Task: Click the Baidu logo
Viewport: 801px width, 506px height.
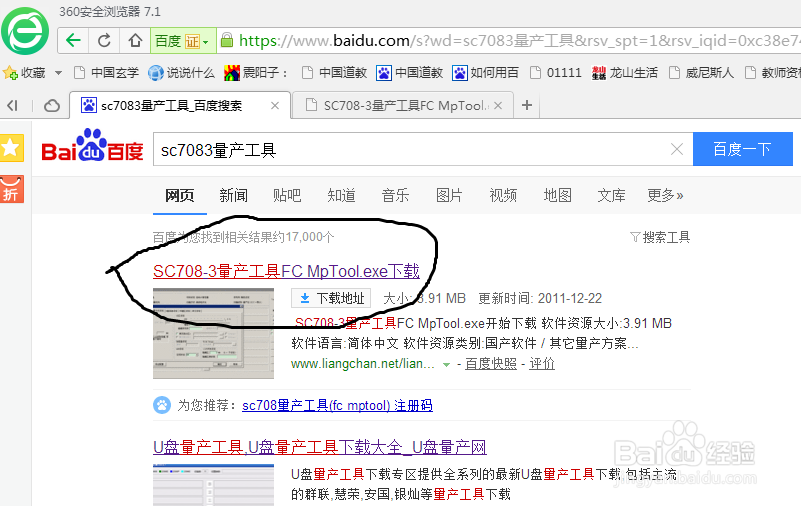Action: pos(92,146)
